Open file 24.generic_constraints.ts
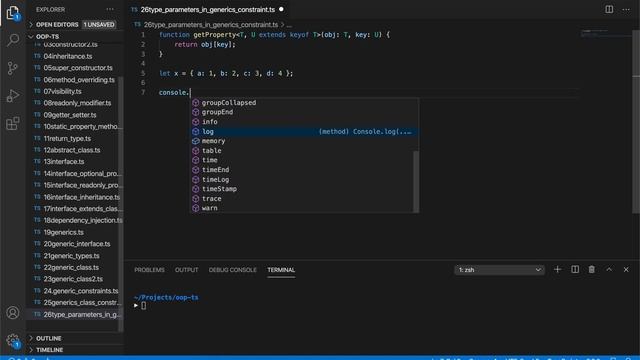 click(81, 291)
